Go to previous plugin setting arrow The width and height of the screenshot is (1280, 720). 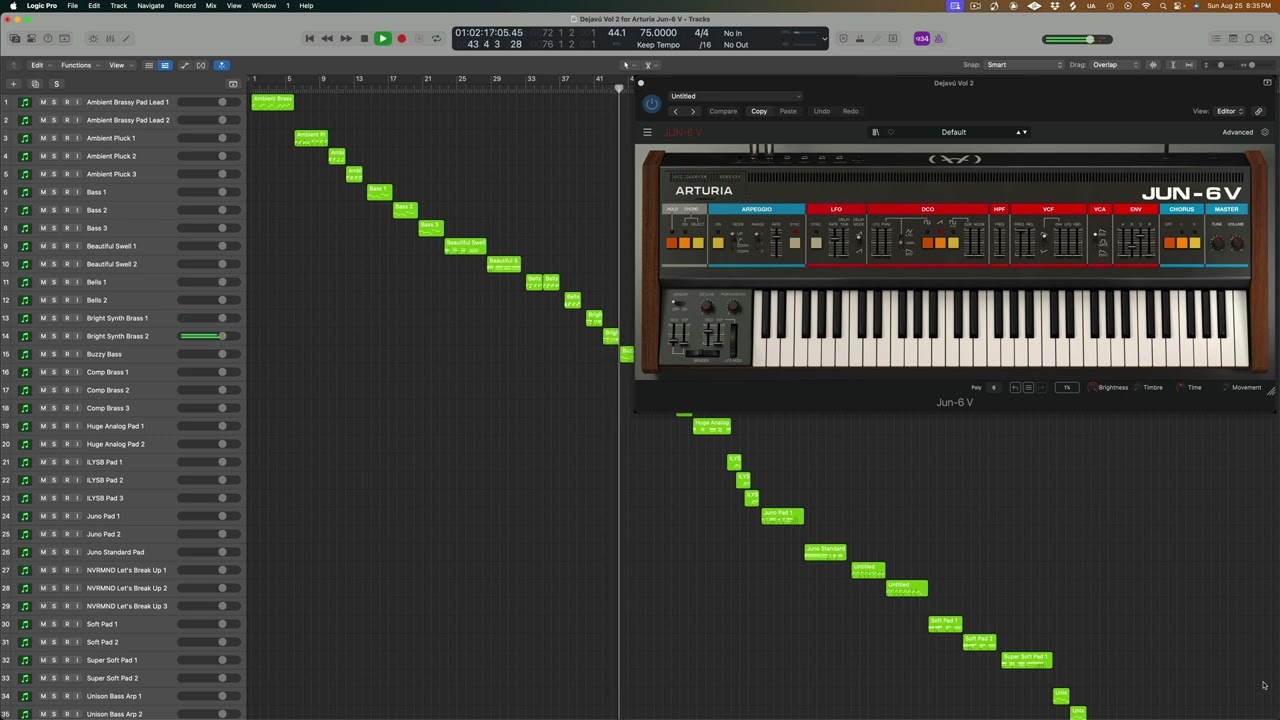[x=676, y=111]
